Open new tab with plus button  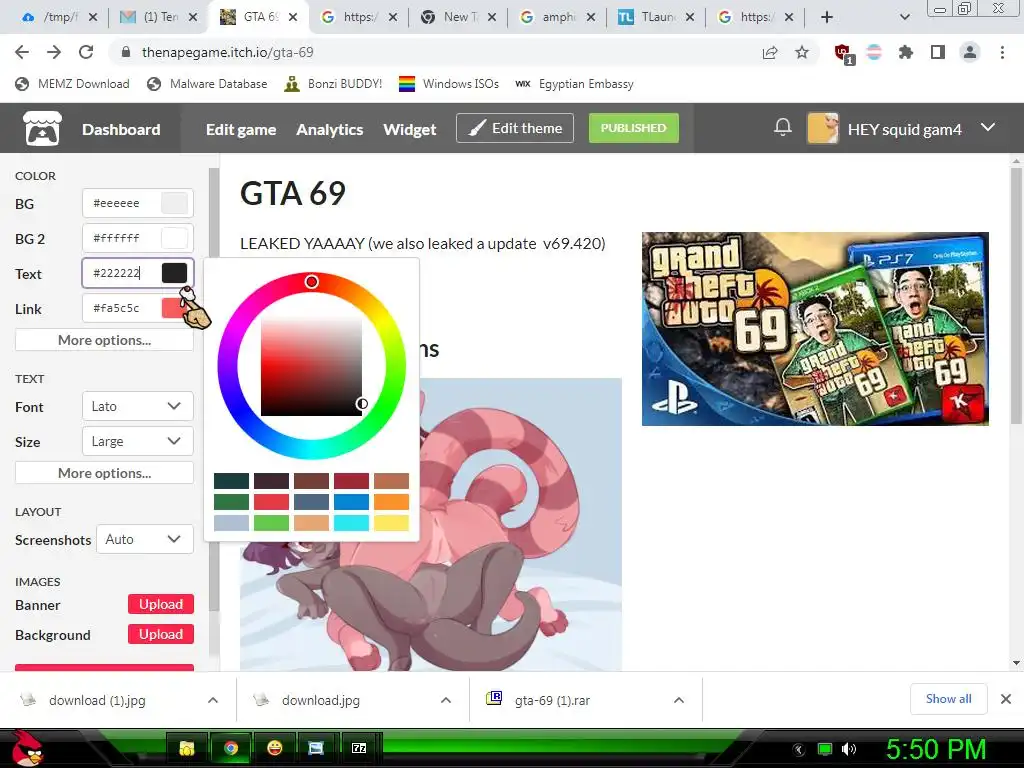pos(827,17)
